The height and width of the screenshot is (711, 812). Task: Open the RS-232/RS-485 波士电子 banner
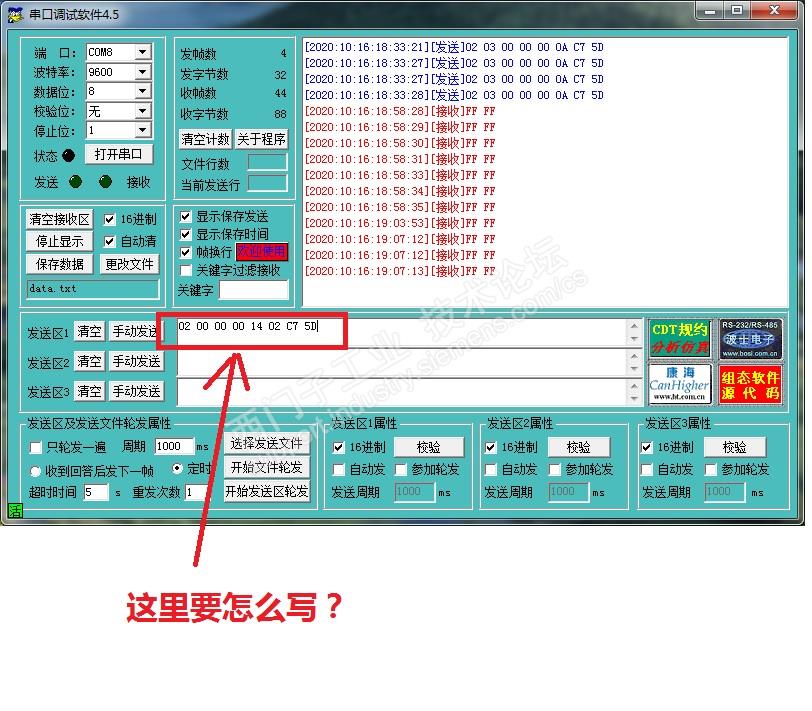click(749, 339)
